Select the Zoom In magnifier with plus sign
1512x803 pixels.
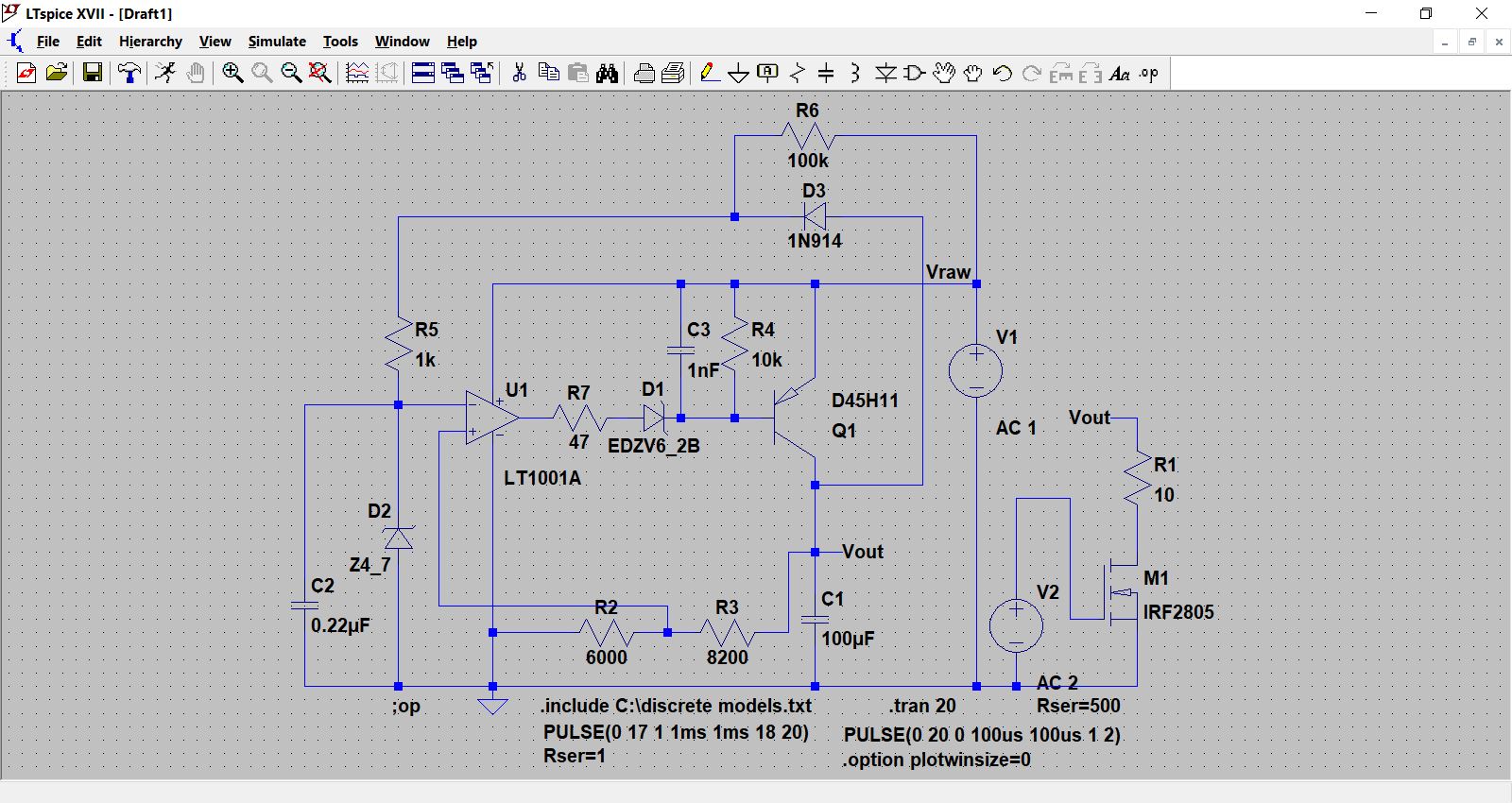coord(232,73)
